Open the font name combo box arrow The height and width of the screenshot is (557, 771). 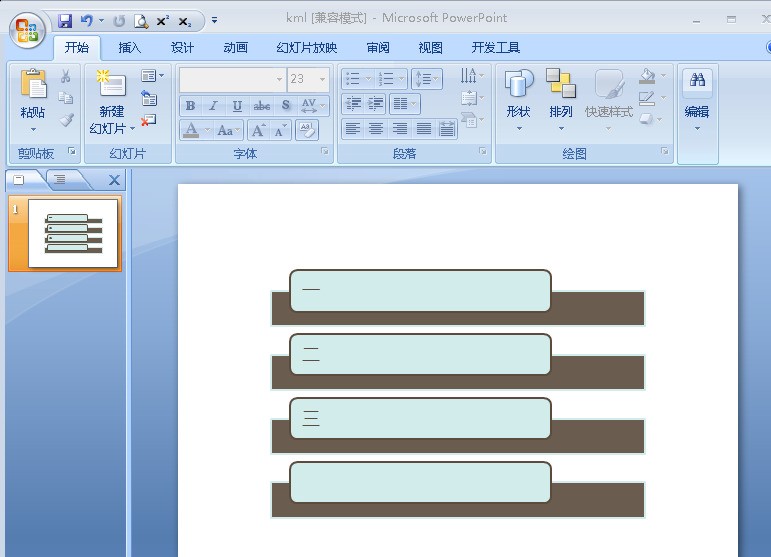click(x=279, y=79)
